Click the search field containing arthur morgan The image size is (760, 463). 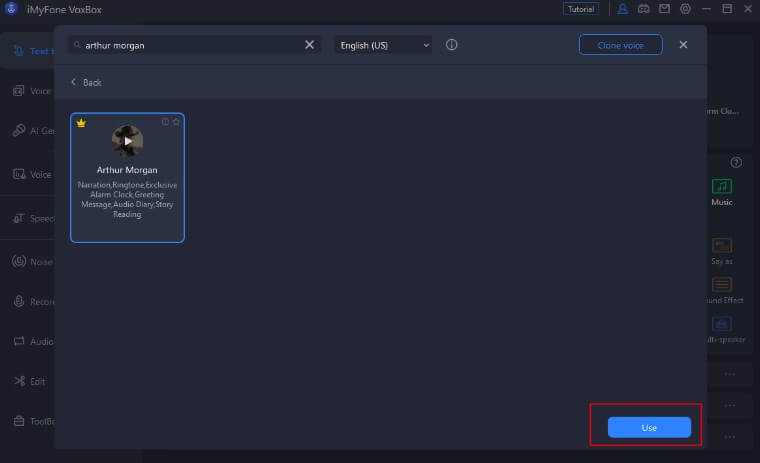[x=194, y=45]
